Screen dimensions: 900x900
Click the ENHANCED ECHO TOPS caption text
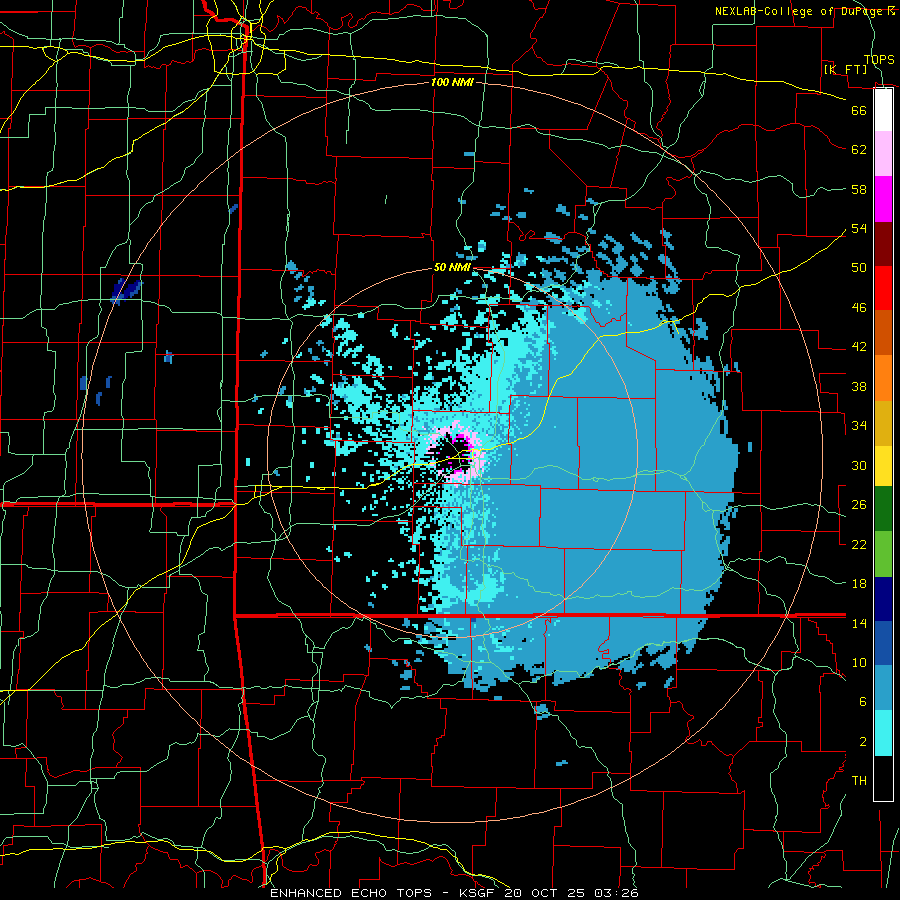tap(351, 893)
